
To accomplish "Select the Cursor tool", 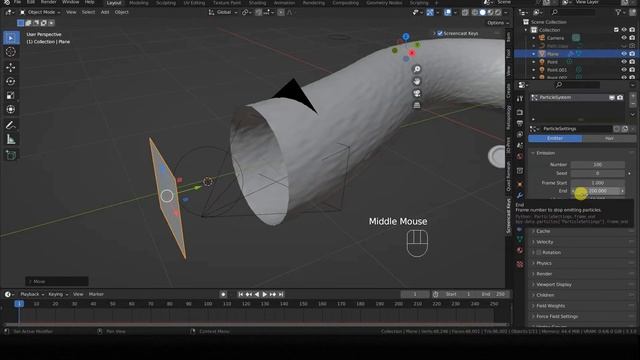I will point(11,52).
